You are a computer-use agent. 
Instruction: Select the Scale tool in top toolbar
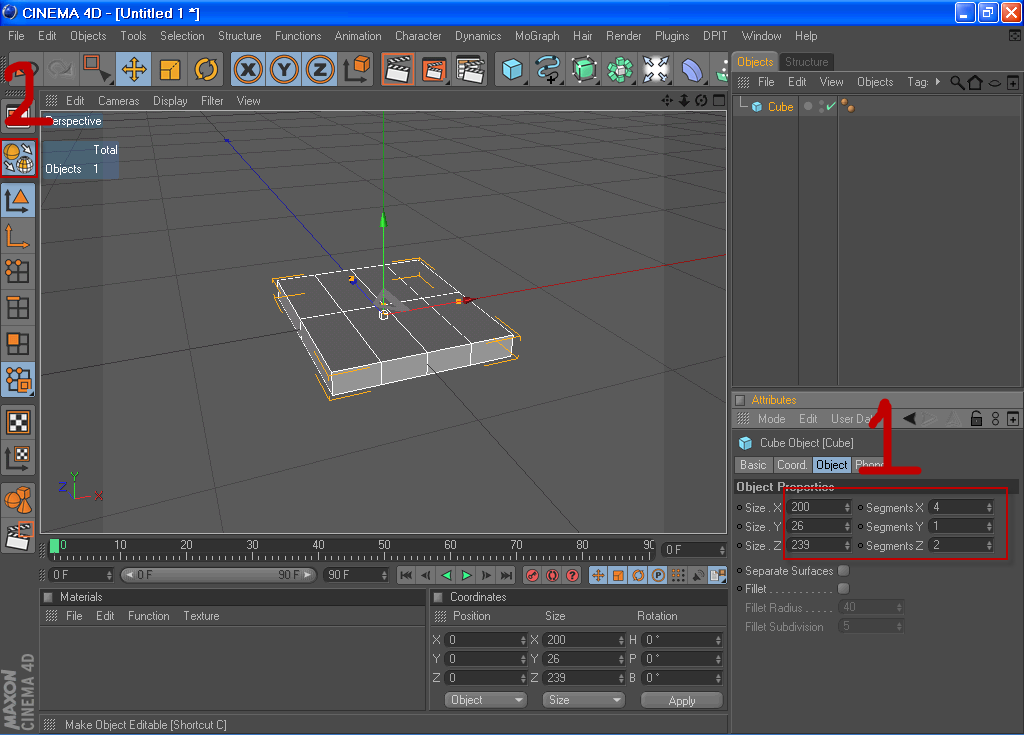(170, 69)
